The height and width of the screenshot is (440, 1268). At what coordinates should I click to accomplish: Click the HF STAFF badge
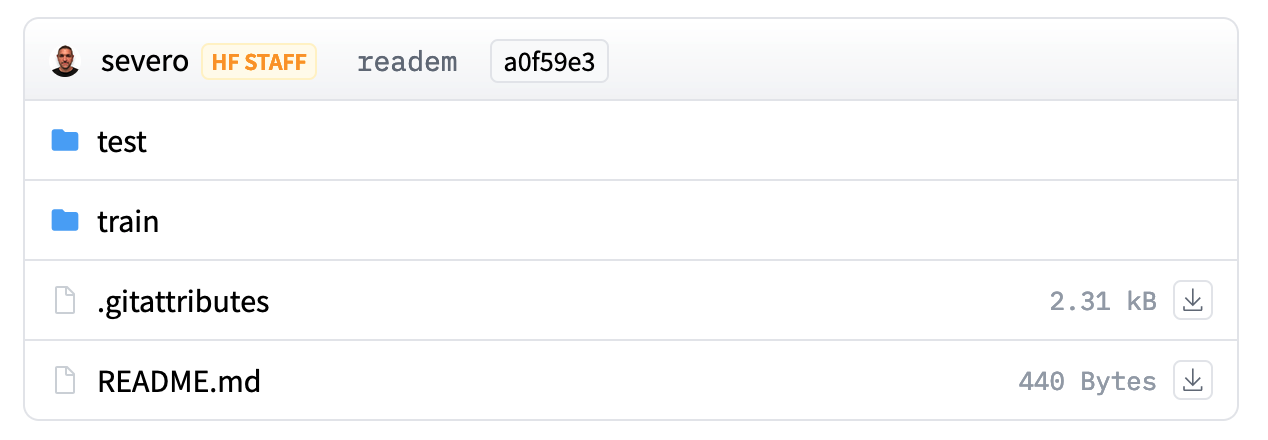tap(259, 62)
